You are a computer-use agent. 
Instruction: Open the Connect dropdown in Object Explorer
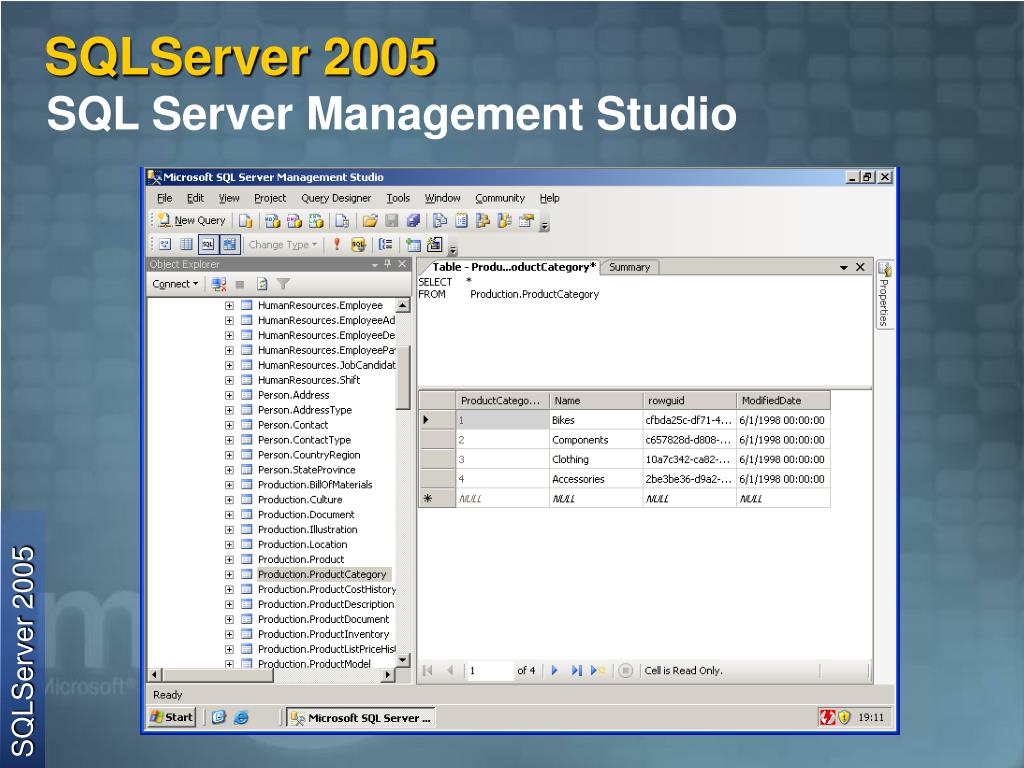[175, 284]
